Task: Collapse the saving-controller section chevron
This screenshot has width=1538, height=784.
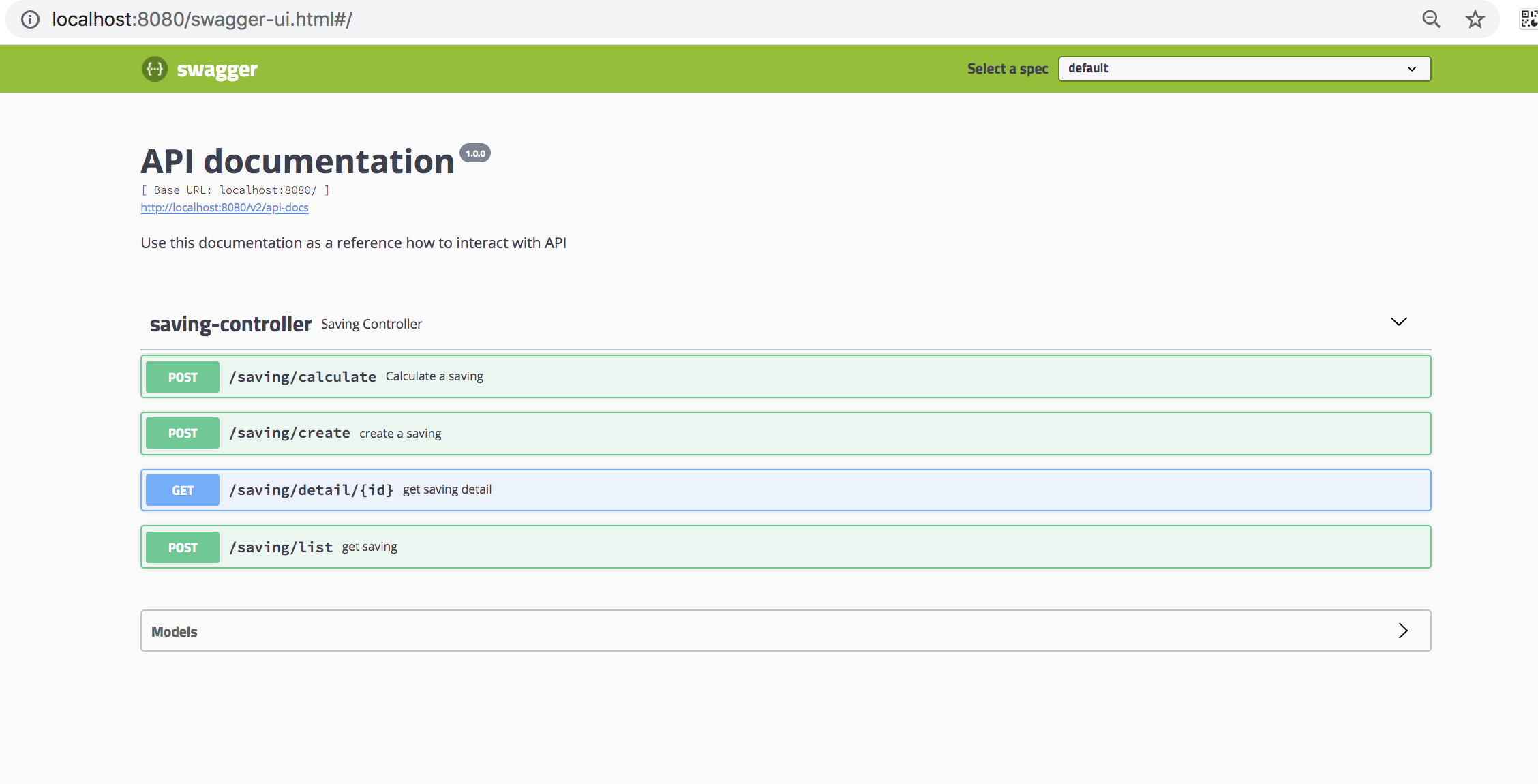Action: [1398, 322]
